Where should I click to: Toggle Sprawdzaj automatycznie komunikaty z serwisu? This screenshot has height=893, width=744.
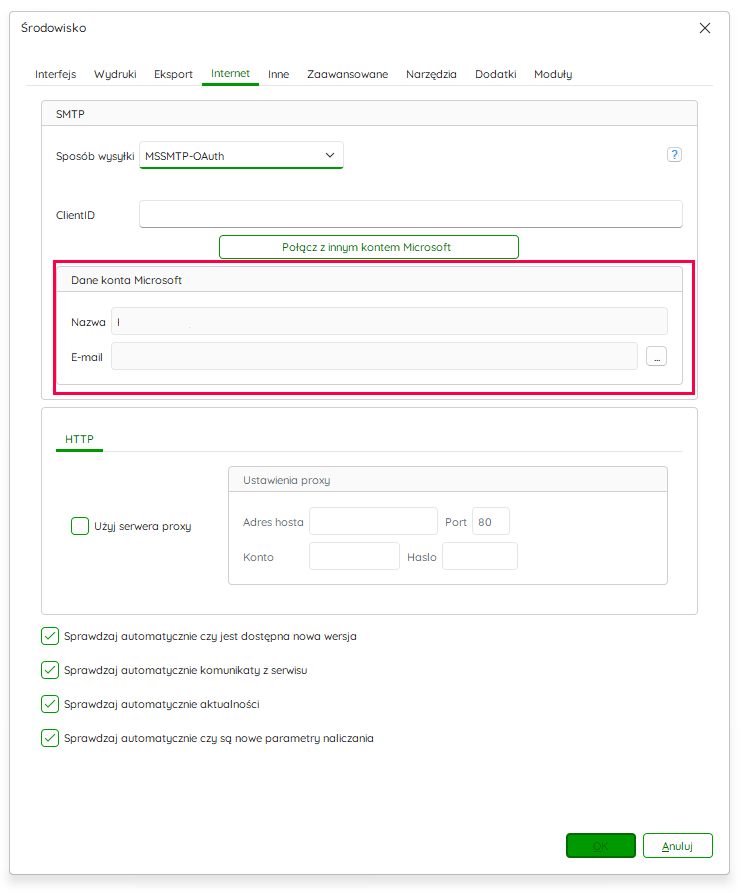50,670
